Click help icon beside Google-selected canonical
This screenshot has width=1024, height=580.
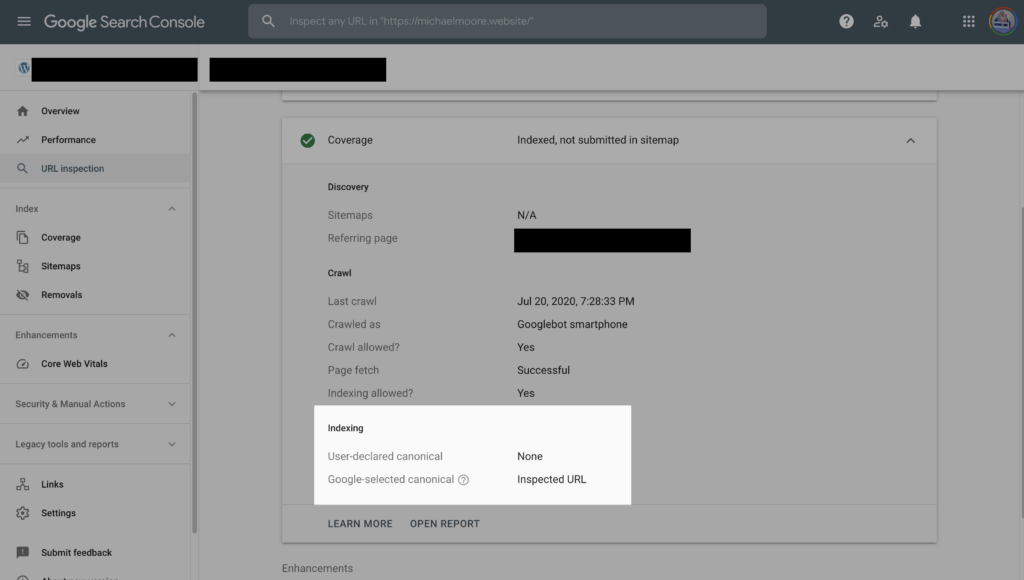pos(464,480)
